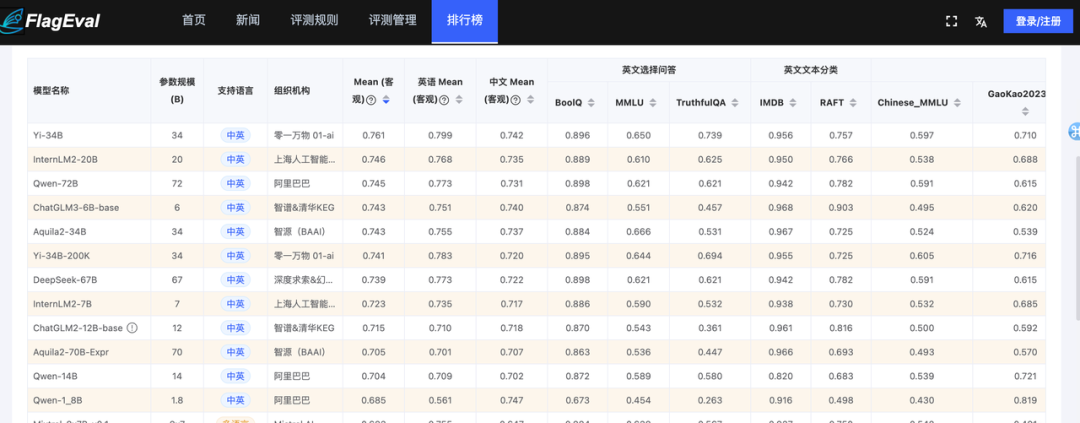Sort the BoolQ column
Image resolution: width=1080 pixels, height=423 pixels.
[x=593, y=103]
